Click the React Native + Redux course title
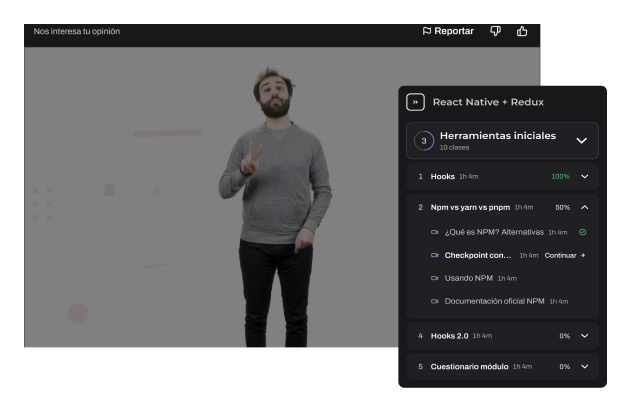 pyautogui.click(x=488, y=102)
